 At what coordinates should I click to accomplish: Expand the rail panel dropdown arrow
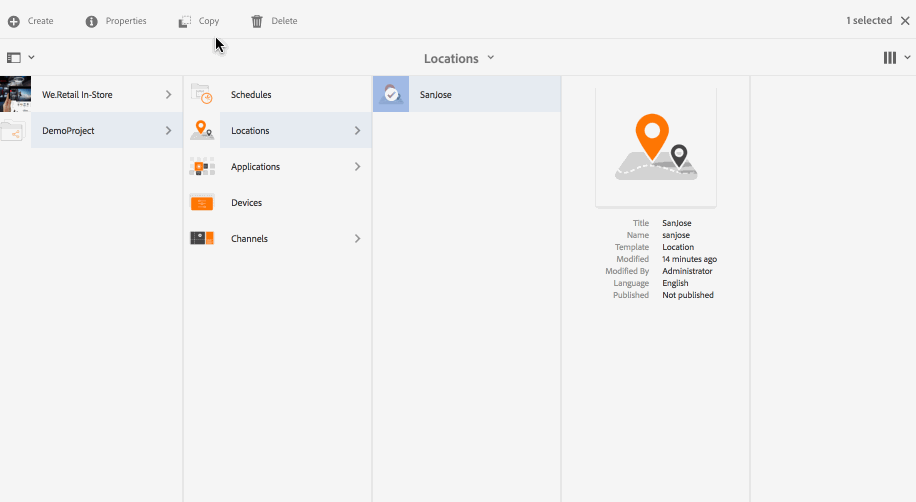click(32, 57)
